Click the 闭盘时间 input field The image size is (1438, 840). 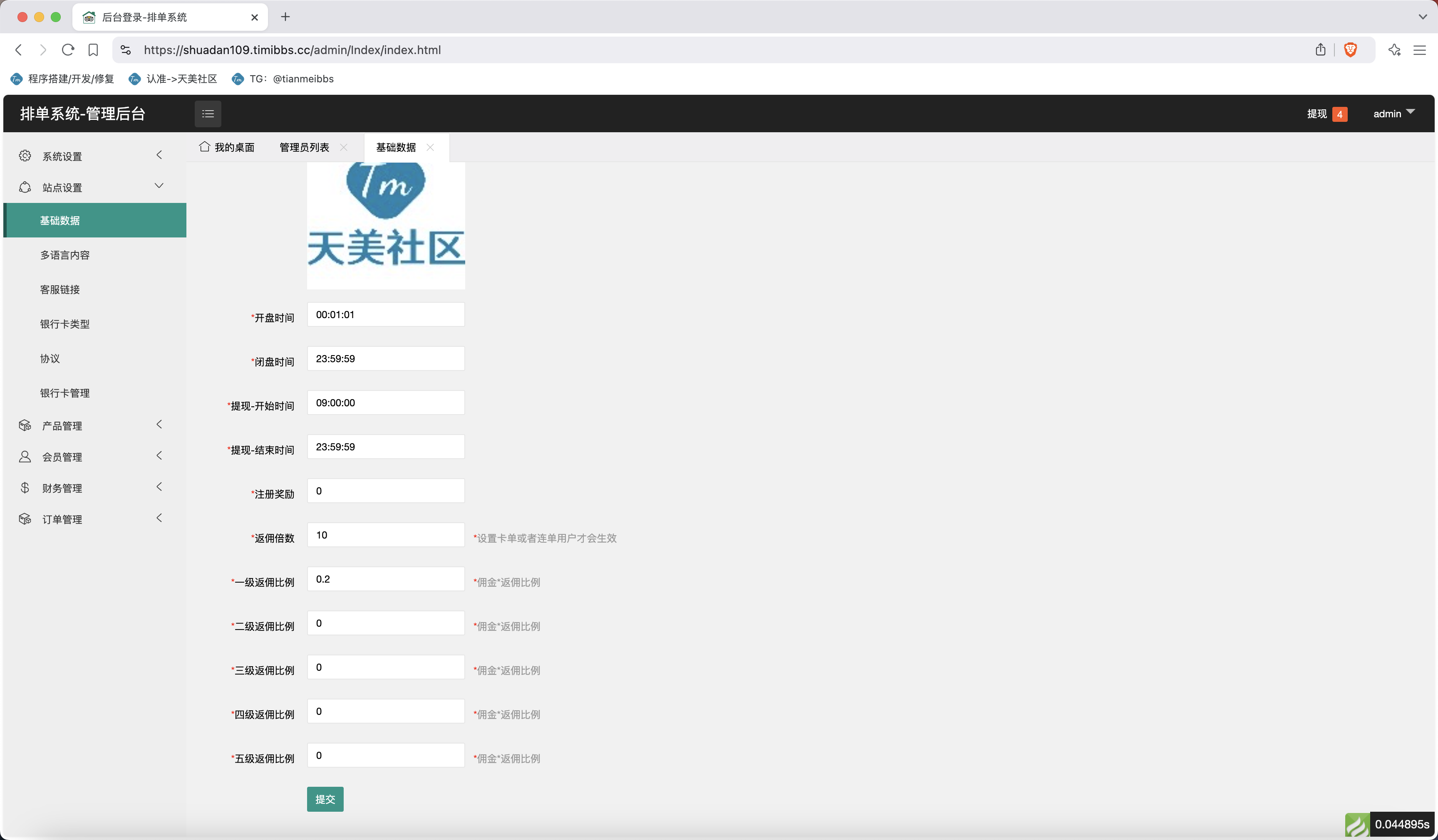(x=386, y=359)
